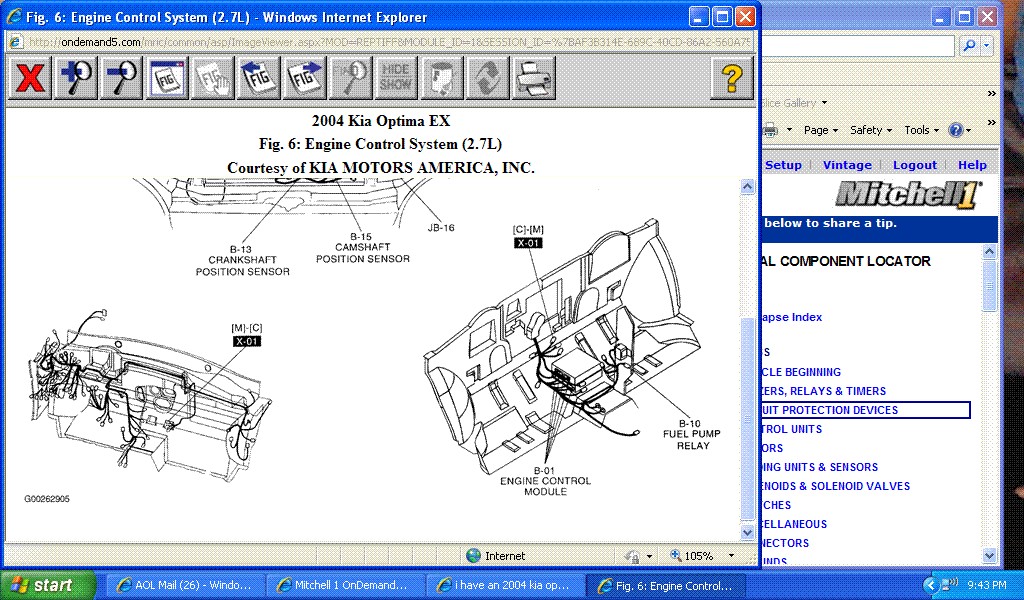Select the SENDING UNITS & SENSORS index entry
Screen dimensions: 1024x600
pyautogui.click(x=820, y=467)
